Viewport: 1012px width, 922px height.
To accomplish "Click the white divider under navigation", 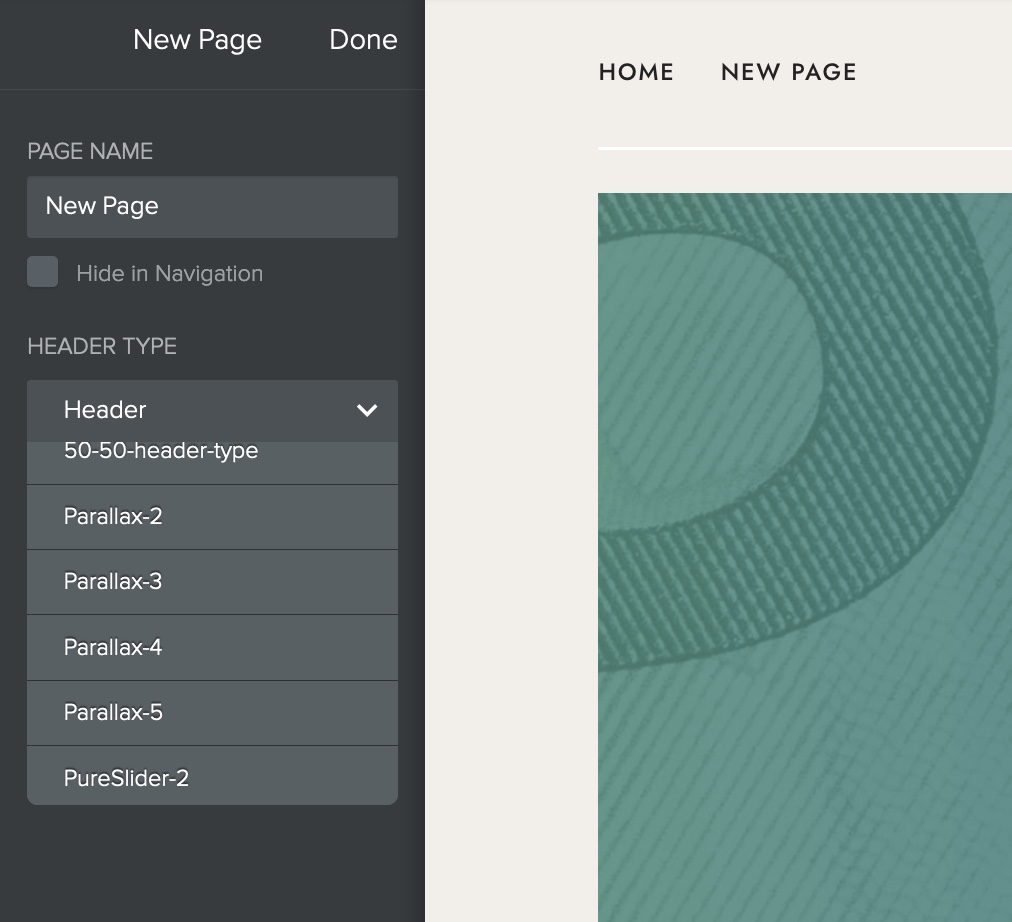I will tap(805, 148).
